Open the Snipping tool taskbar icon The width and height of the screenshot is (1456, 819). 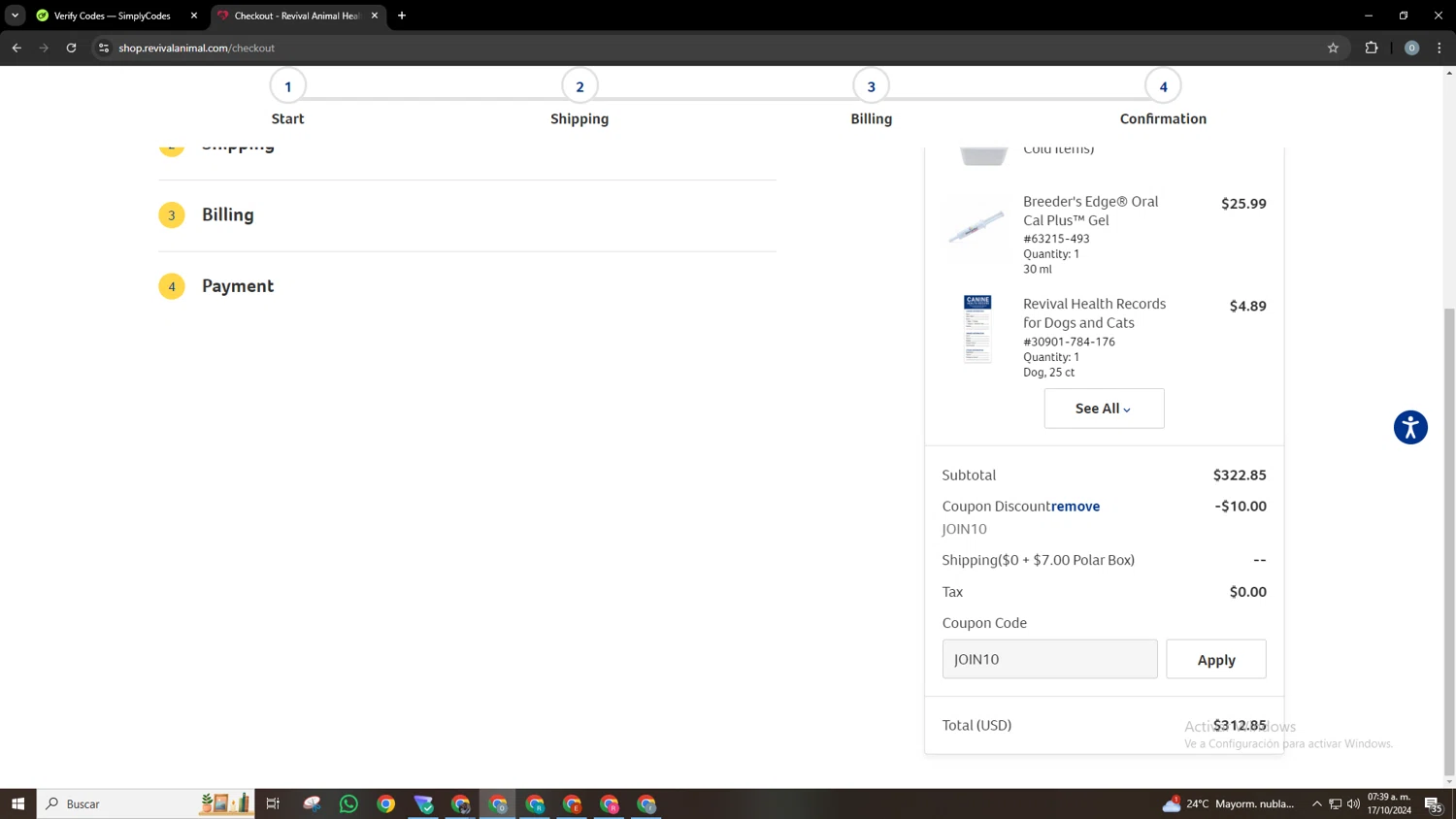tap(312, 803)
